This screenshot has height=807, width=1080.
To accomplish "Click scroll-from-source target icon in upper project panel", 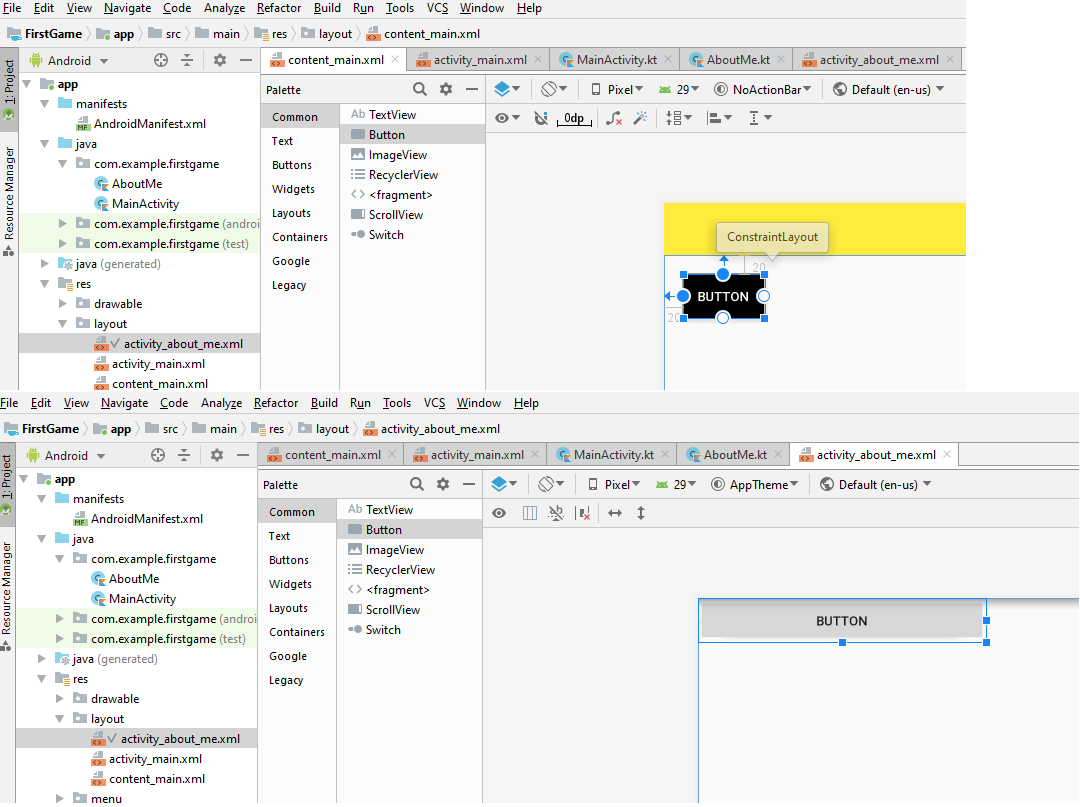I will (161, 61).
